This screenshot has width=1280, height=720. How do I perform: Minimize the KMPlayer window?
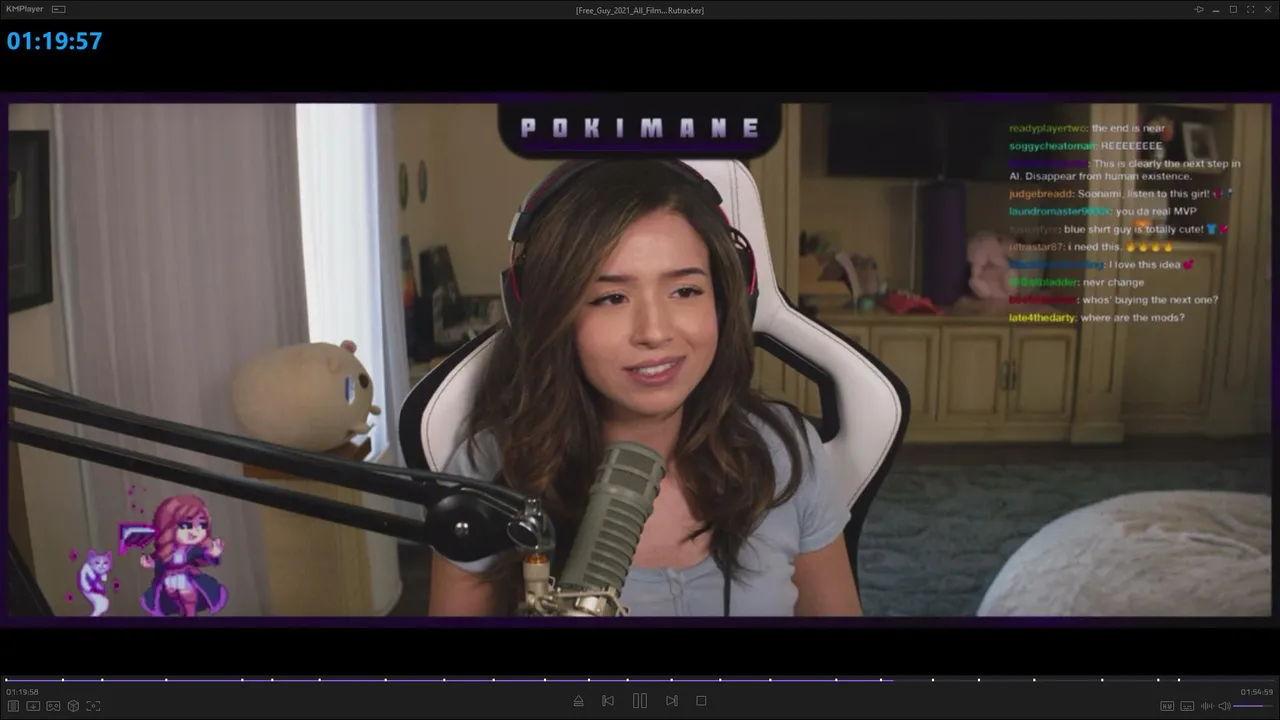coord(1216,9)
